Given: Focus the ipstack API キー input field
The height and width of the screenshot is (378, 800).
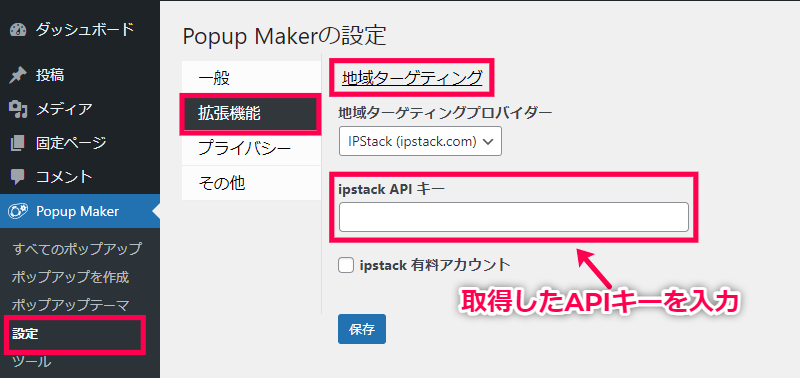Looking at the screenshot, I should tap(514, 217).
